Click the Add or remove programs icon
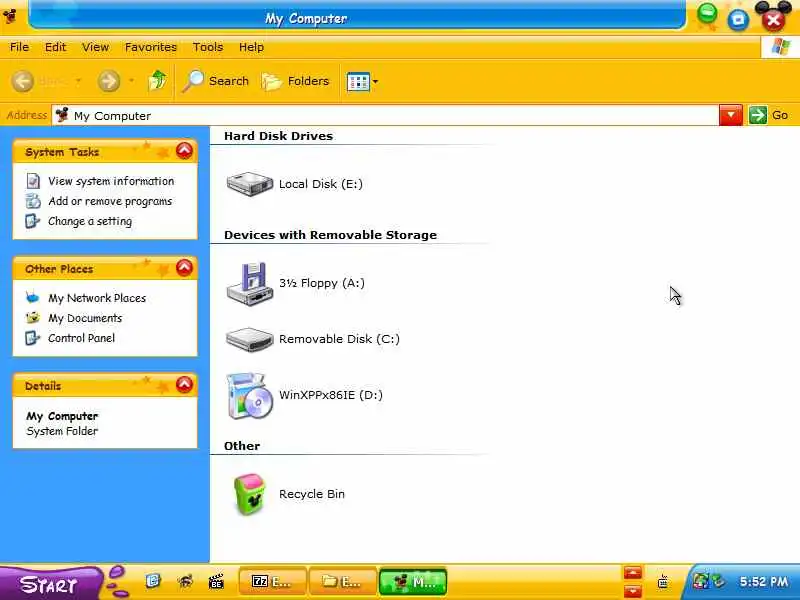This screenshot has height=600, width=800. [x=33, y=201]
